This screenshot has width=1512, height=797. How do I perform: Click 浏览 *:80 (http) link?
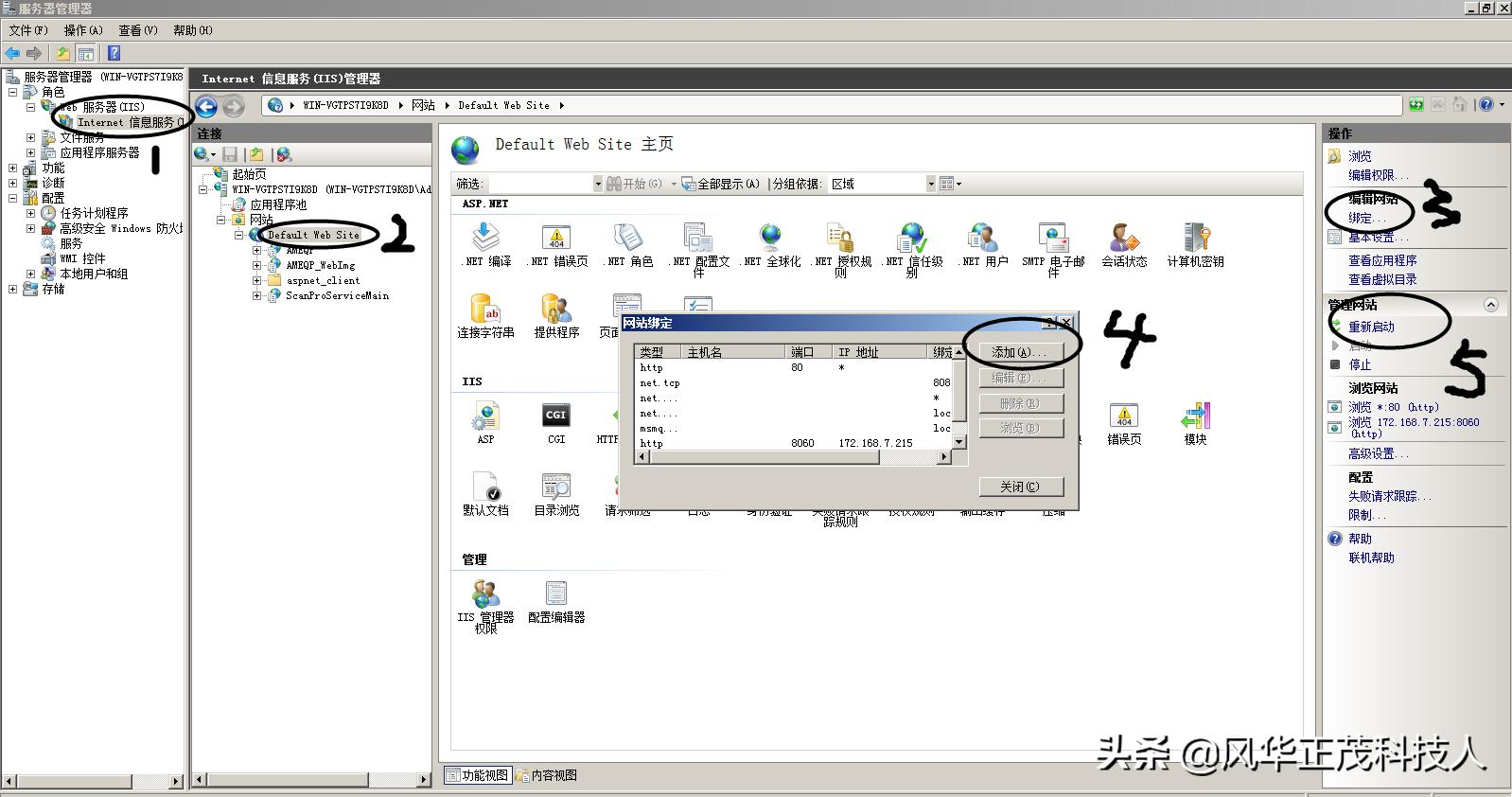click(x=1394, y=407)
